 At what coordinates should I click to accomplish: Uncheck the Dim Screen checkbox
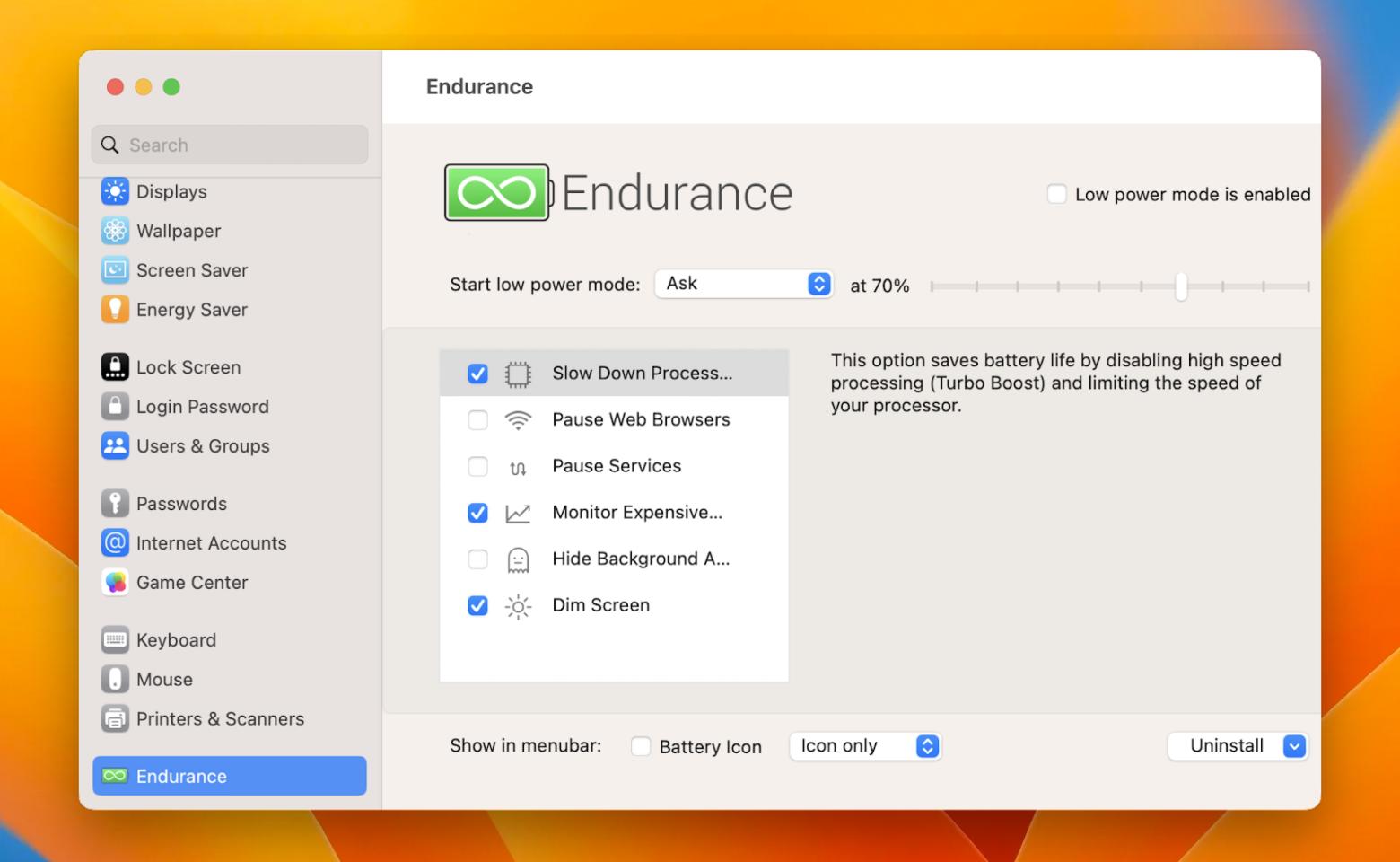[478, 606]
